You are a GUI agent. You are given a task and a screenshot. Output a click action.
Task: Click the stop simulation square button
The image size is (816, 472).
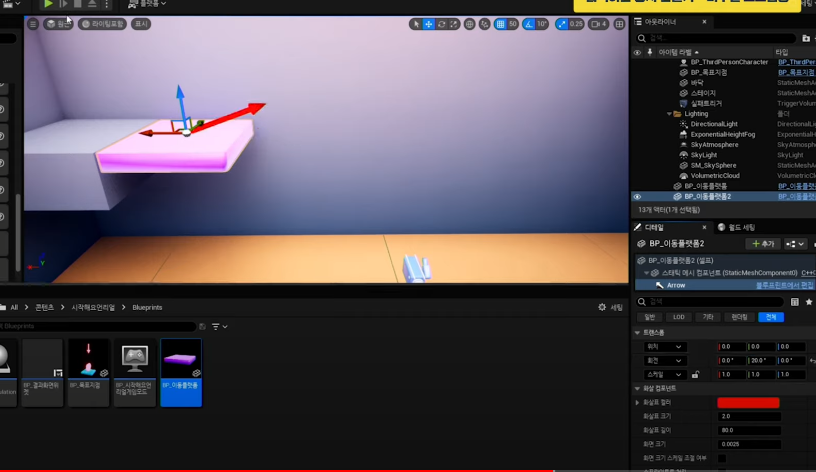click(x=78, y=4)
